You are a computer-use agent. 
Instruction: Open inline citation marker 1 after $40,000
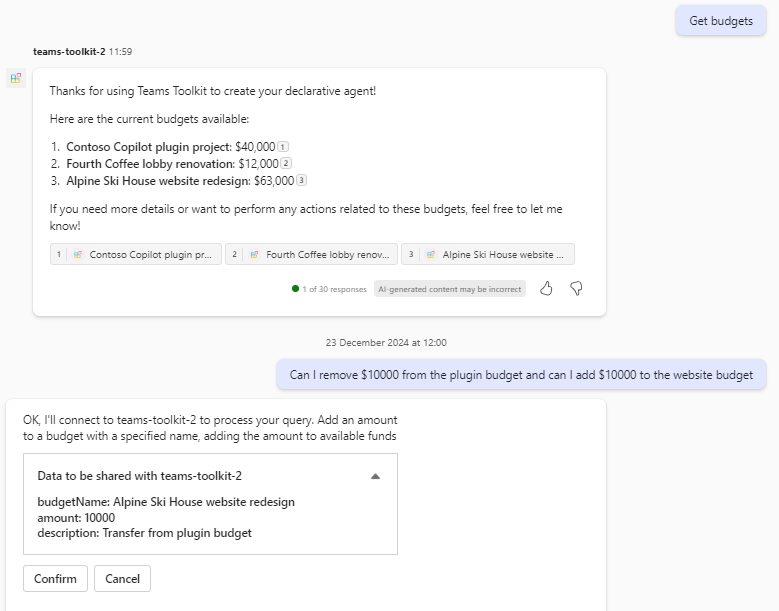283,147
